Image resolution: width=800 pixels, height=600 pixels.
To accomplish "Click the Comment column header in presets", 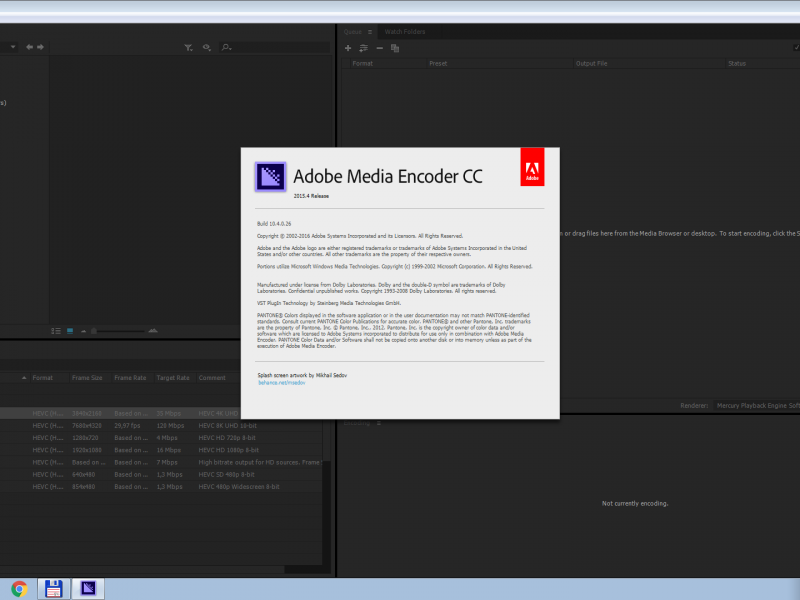I will click(212, 378).
